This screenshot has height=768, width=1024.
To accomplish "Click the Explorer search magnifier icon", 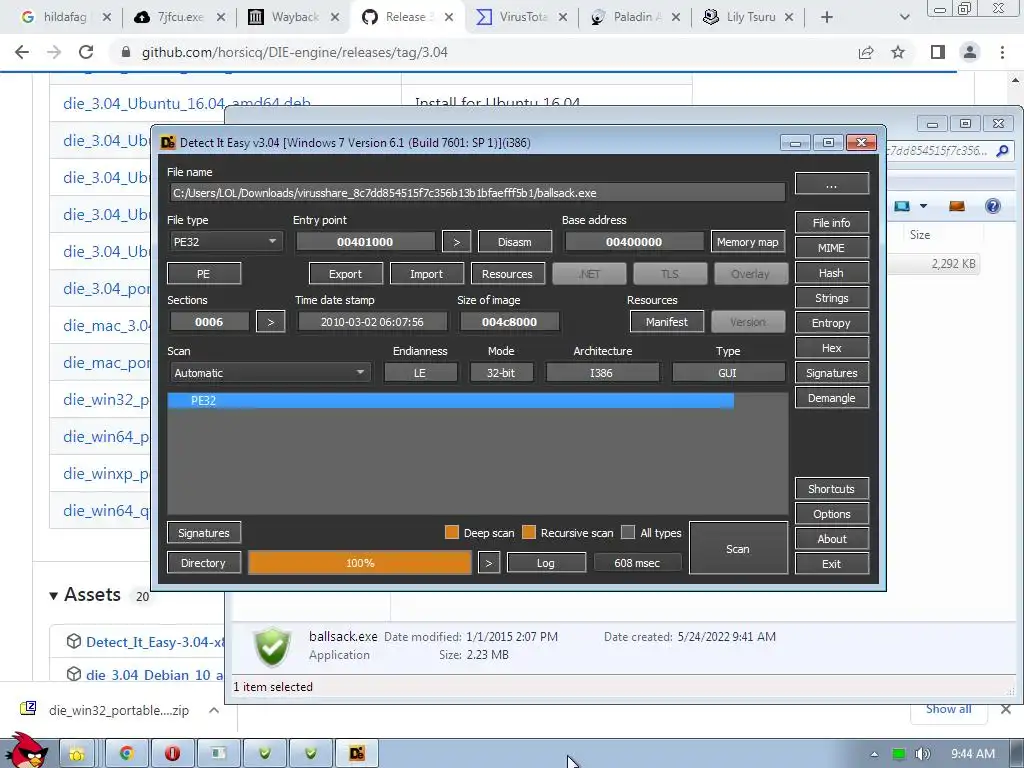I will (1002, 151).
